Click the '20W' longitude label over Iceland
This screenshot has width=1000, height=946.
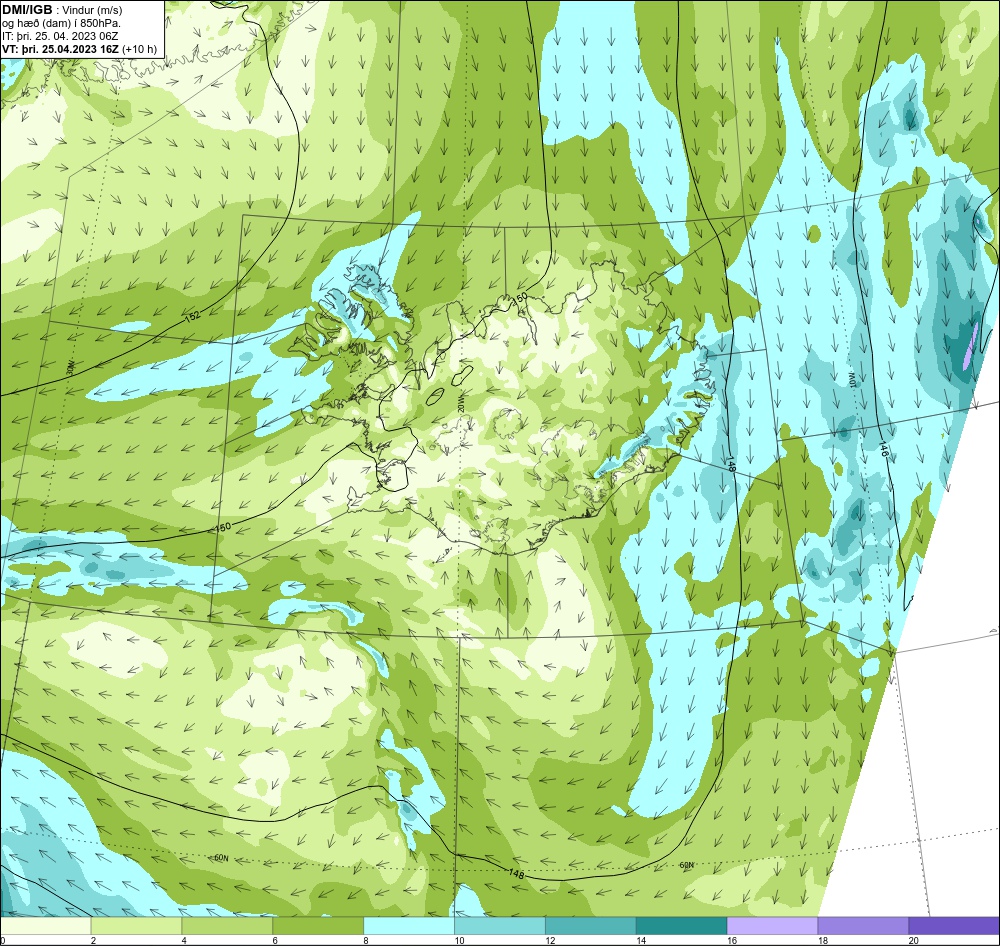tap(460, 404)
